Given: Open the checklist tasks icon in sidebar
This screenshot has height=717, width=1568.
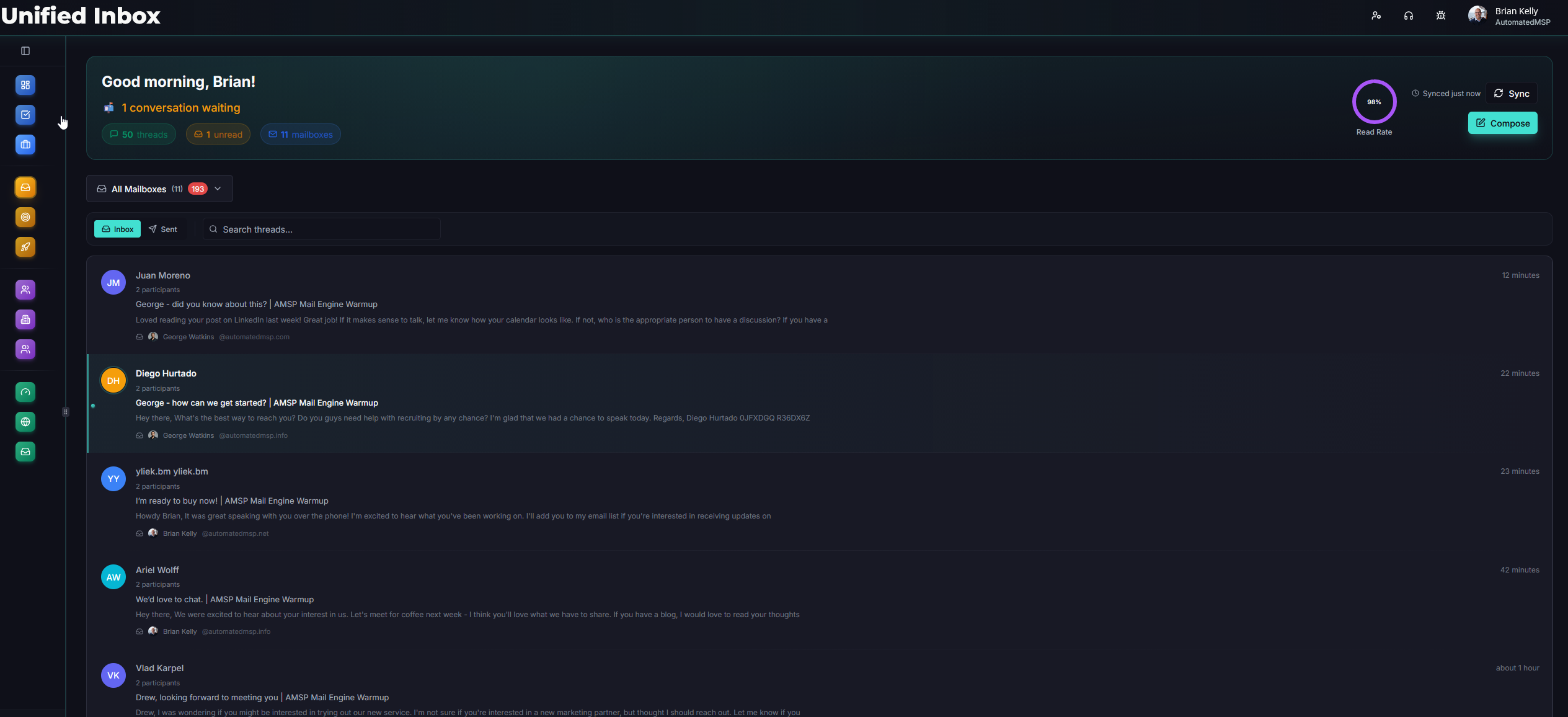Looking at the screenshot, I should [x=25, y=115].
